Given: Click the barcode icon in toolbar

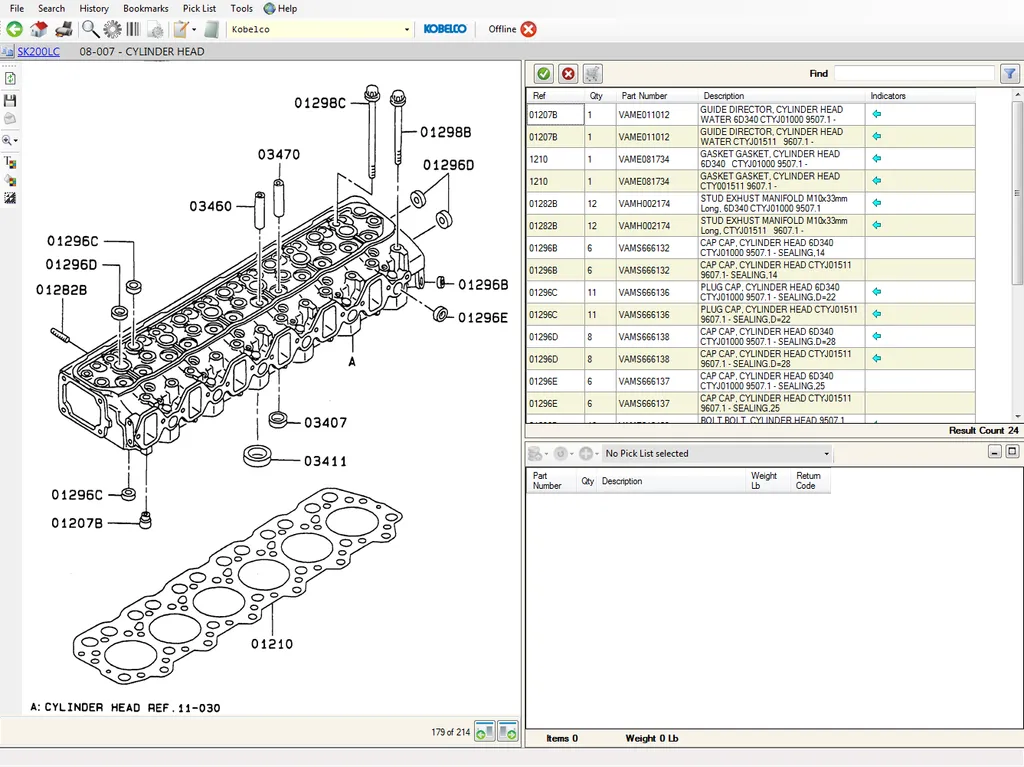Looking at the screenshot, I should pyautogui.click(x=133, y=30).
